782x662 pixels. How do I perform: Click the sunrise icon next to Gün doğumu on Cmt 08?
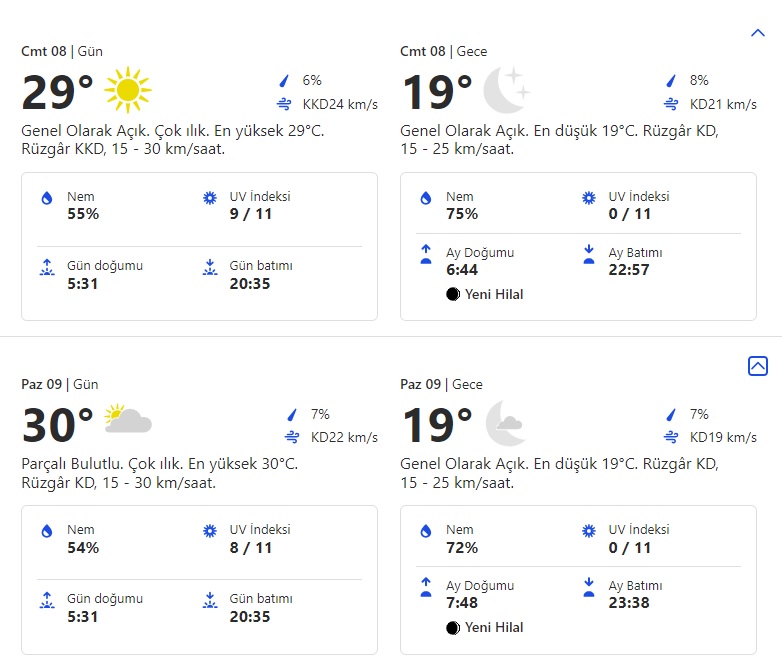coord(46,268)
